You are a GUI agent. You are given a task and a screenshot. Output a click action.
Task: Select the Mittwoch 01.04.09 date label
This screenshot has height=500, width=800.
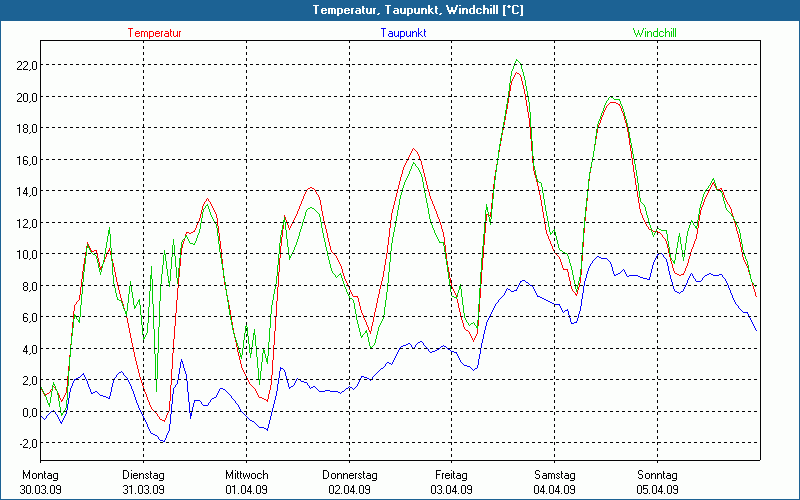tap(246, 482)
